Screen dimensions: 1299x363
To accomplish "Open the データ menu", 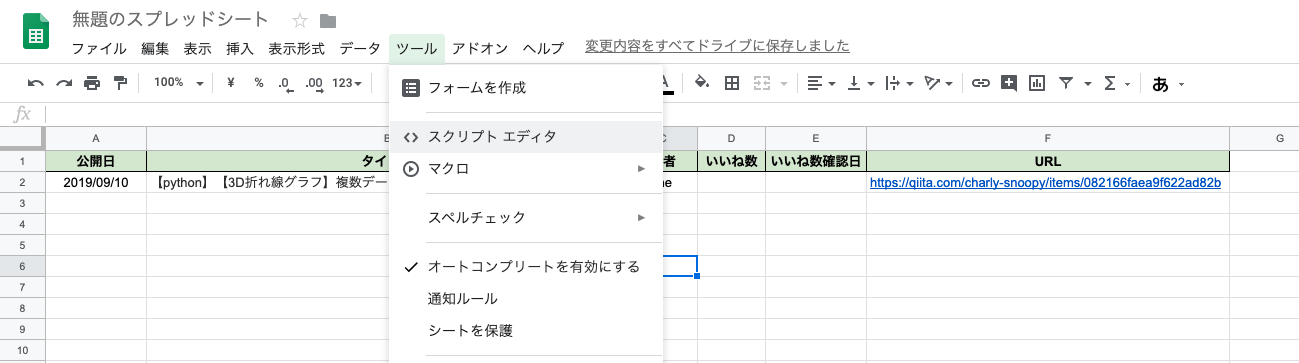I will [x=360, y=48].
